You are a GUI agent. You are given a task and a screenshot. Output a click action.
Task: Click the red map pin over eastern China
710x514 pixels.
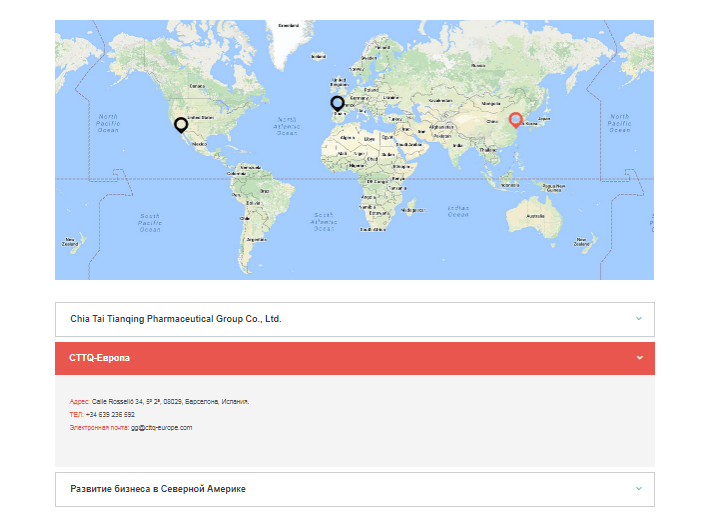coord(515,120)
